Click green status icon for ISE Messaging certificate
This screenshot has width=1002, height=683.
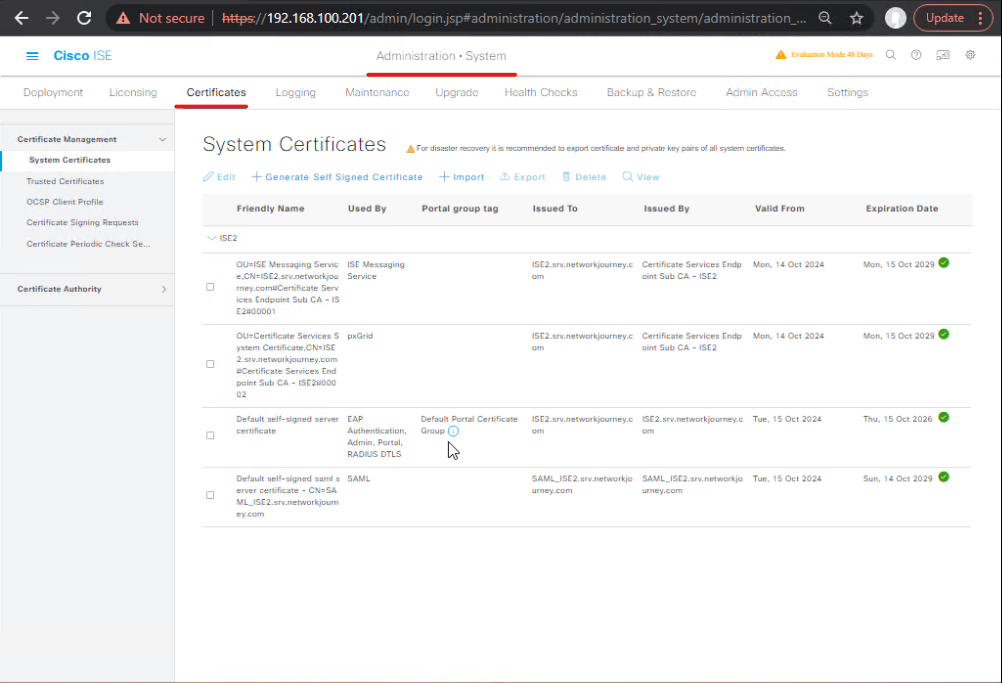[x=944, y=263]
